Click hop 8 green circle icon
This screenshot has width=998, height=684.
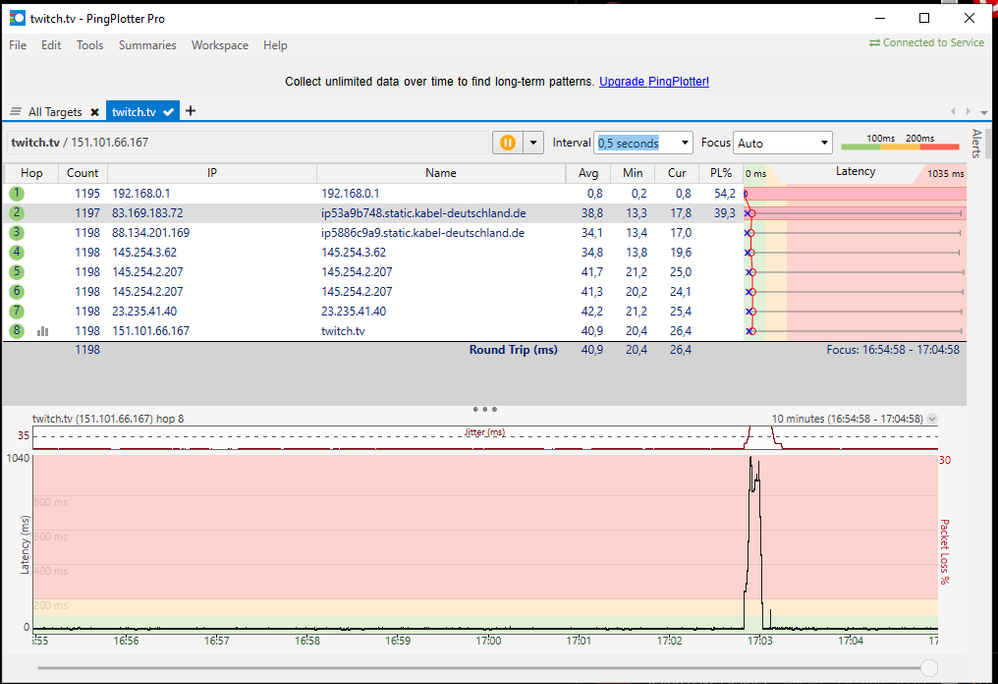tap(16, 331)
